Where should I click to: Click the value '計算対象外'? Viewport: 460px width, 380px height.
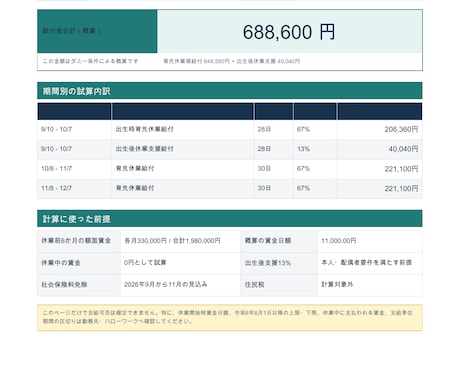tap(337, 285)
